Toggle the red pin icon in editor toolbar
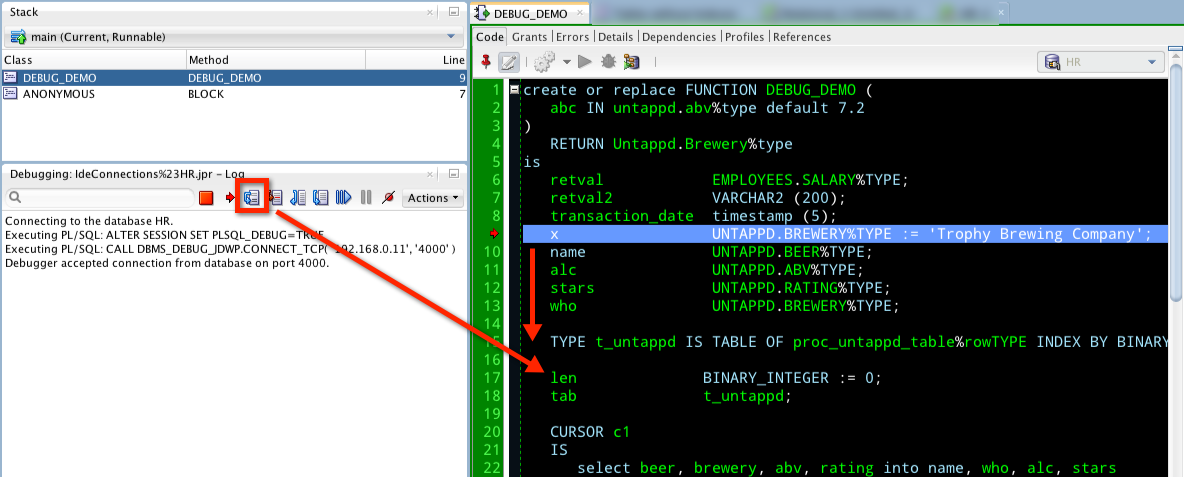Viewport: 1184px width, 477px height. point(486,62)
